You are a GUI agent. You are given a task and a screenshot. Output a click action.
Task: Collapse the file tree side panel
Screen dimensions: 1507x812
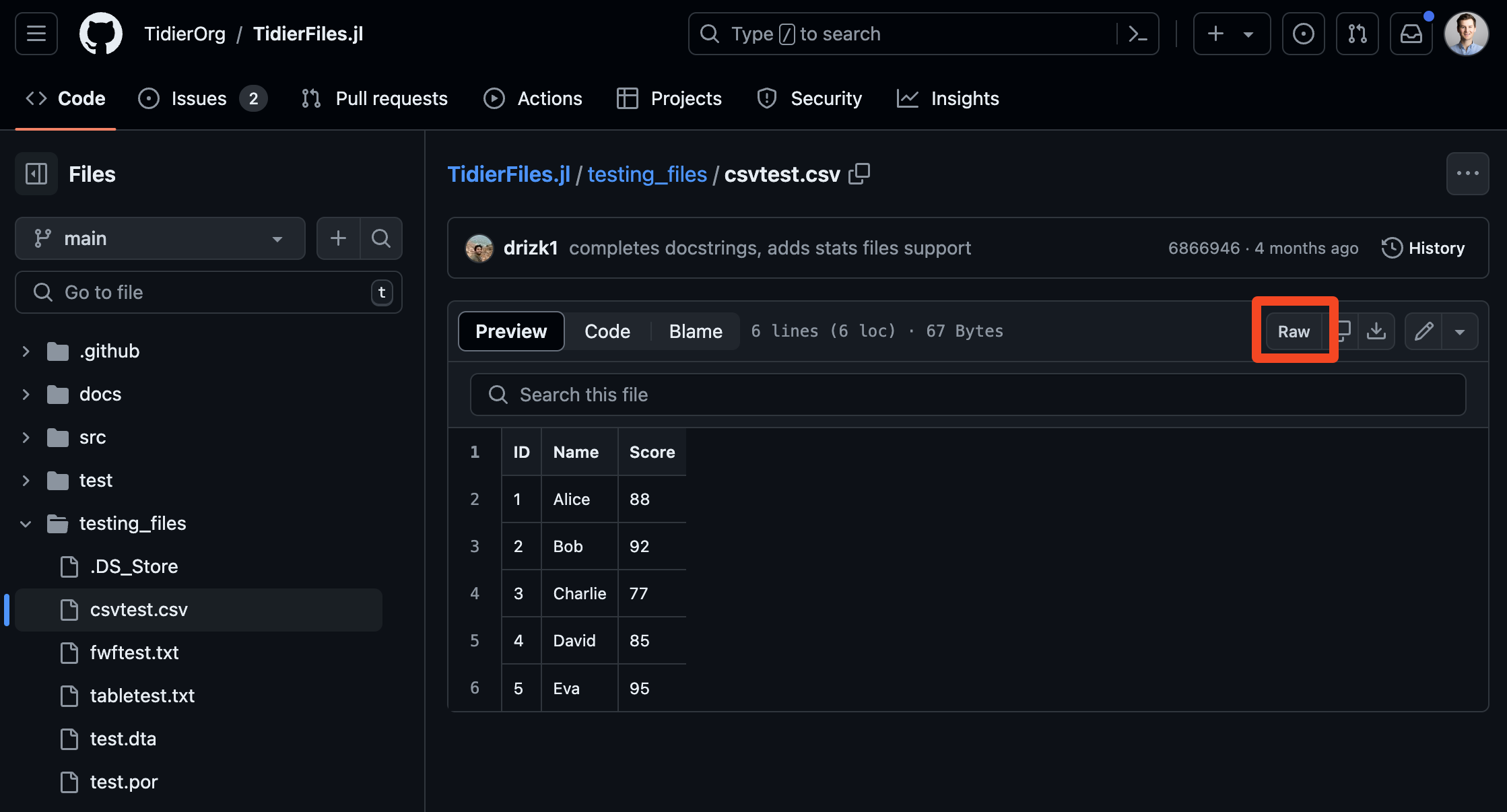[36, 174]
